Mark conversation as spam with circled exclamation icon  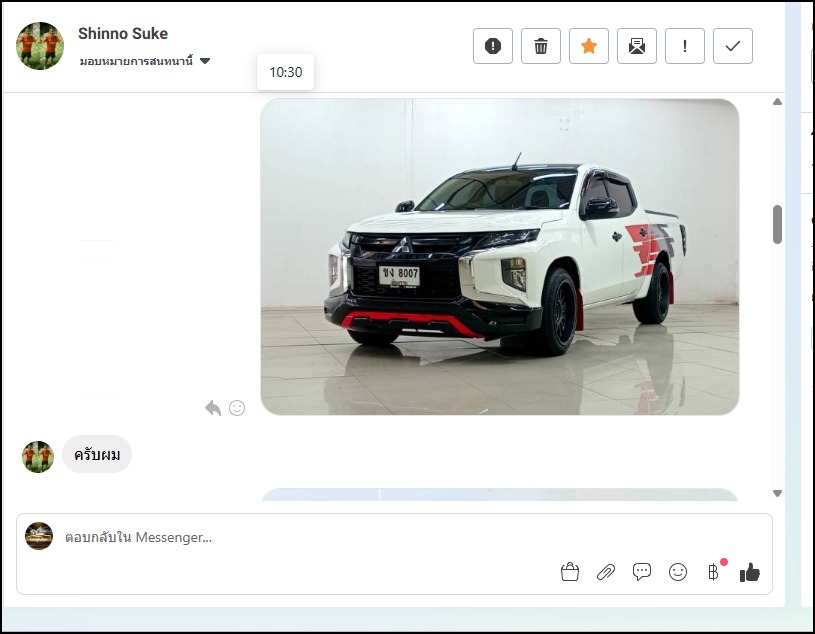click(x=493, y=46)
